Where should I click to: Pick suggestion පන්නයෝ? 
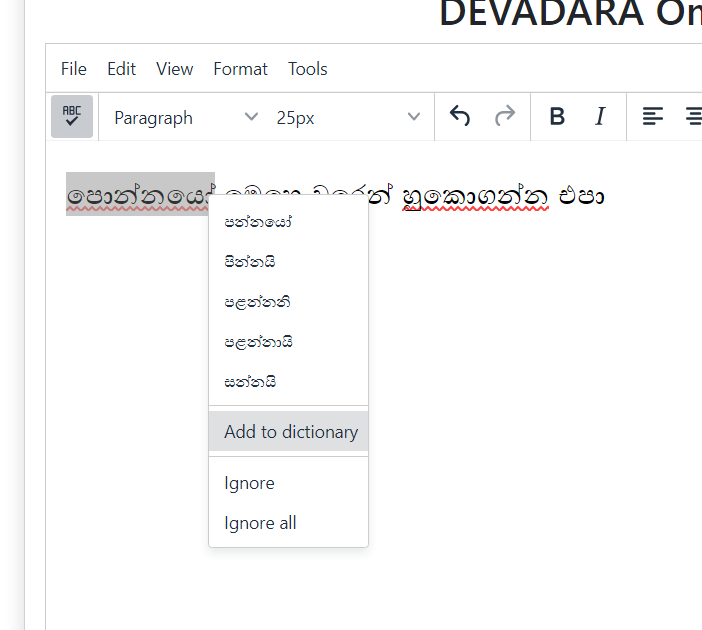(289, 222)
